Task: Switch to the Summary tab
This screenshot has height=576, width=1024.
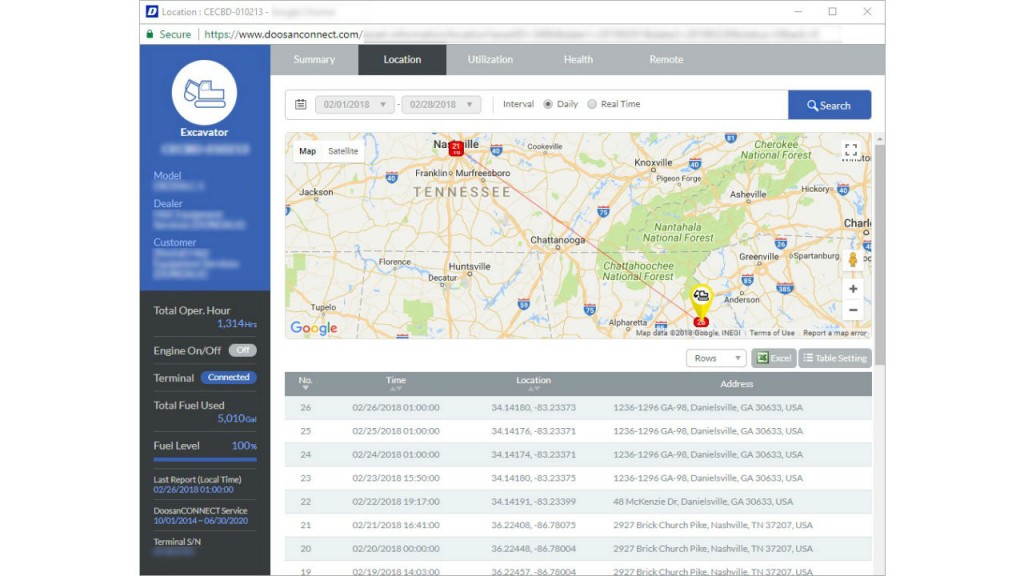Action: click(x=314, y=59)
